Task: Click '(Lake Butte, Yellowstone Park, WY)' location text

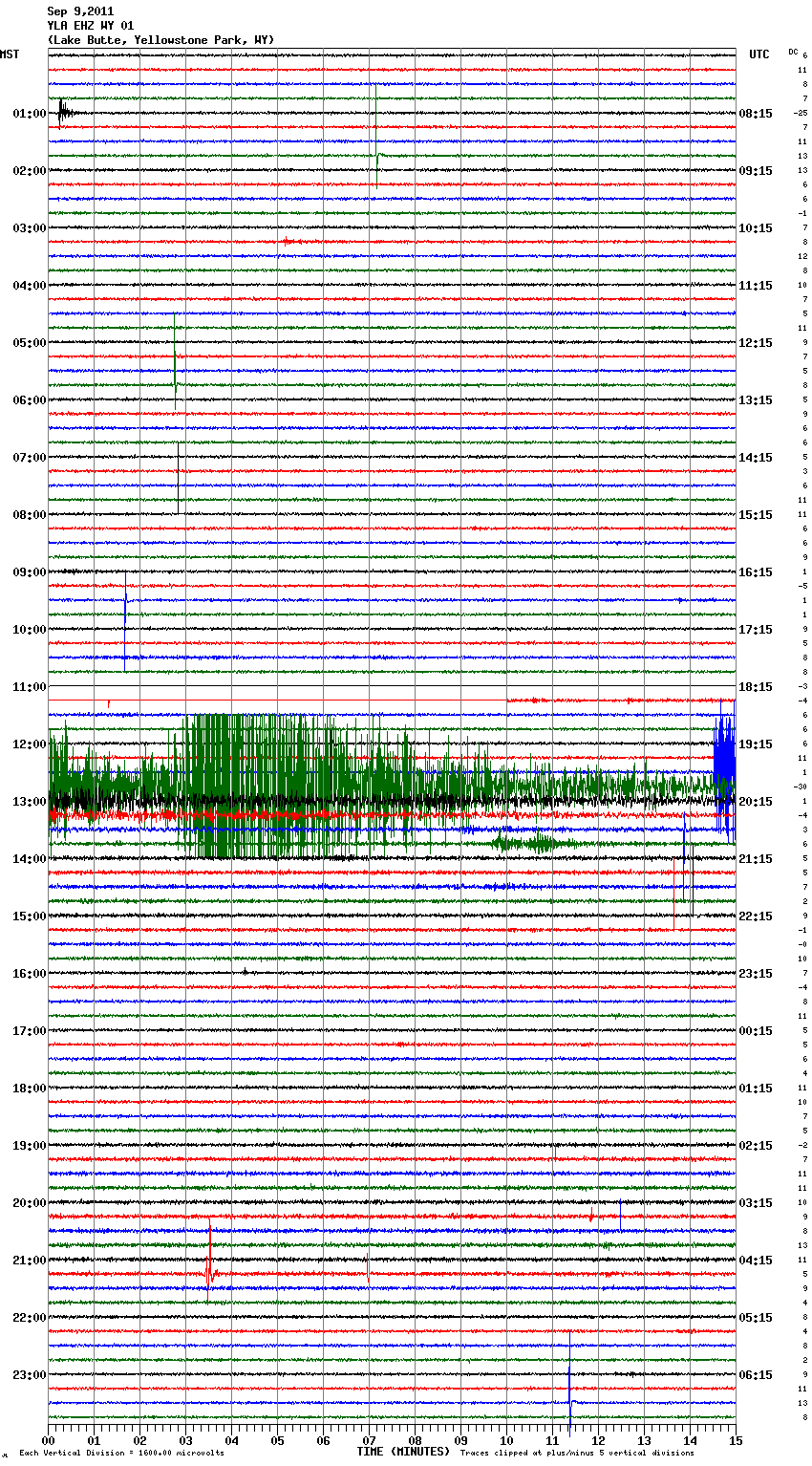Action: click(x=160, y=40)
